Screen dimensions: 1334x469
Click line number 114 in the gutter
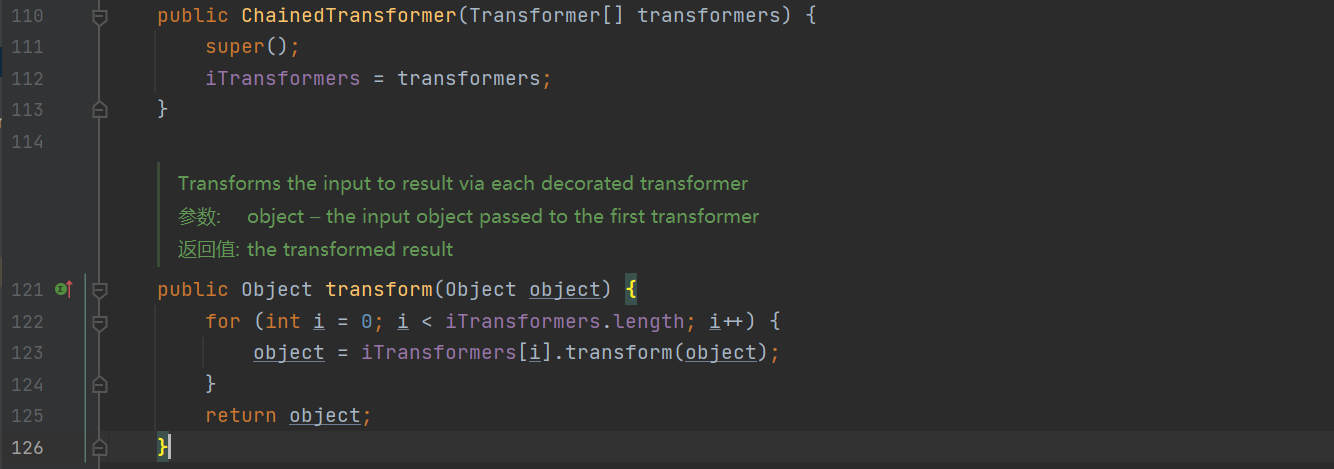(x=27, y=142)
